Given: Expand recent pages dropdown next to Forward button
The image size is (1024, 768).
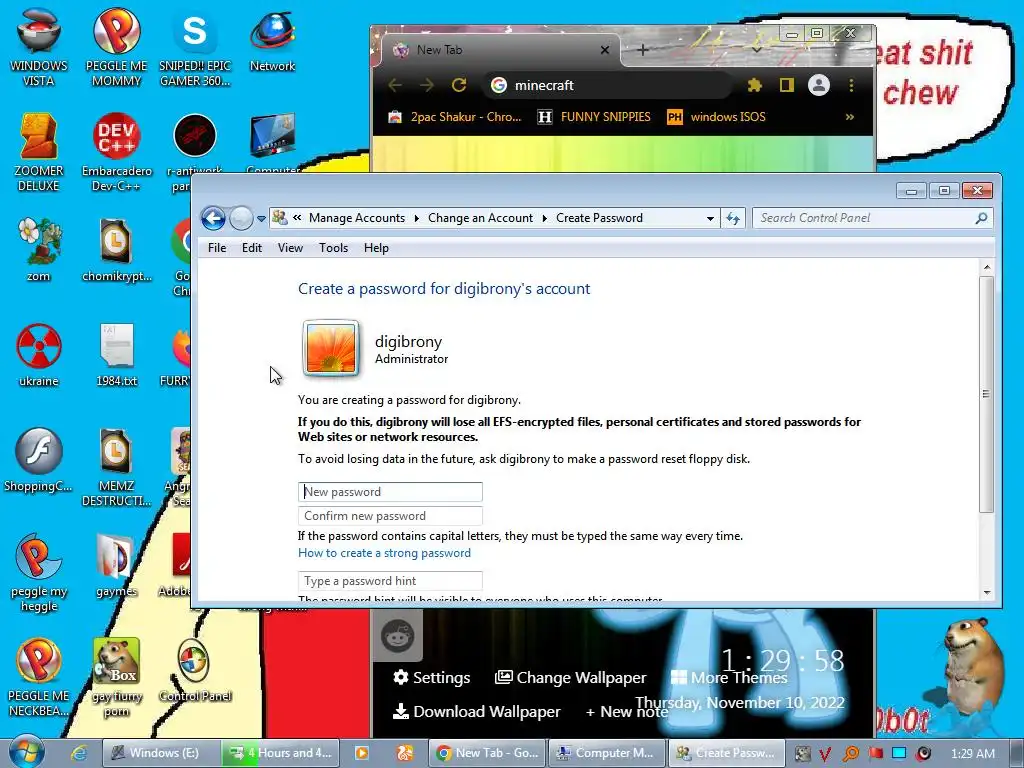Looking at the screenshot, I should tap(261, 219).
